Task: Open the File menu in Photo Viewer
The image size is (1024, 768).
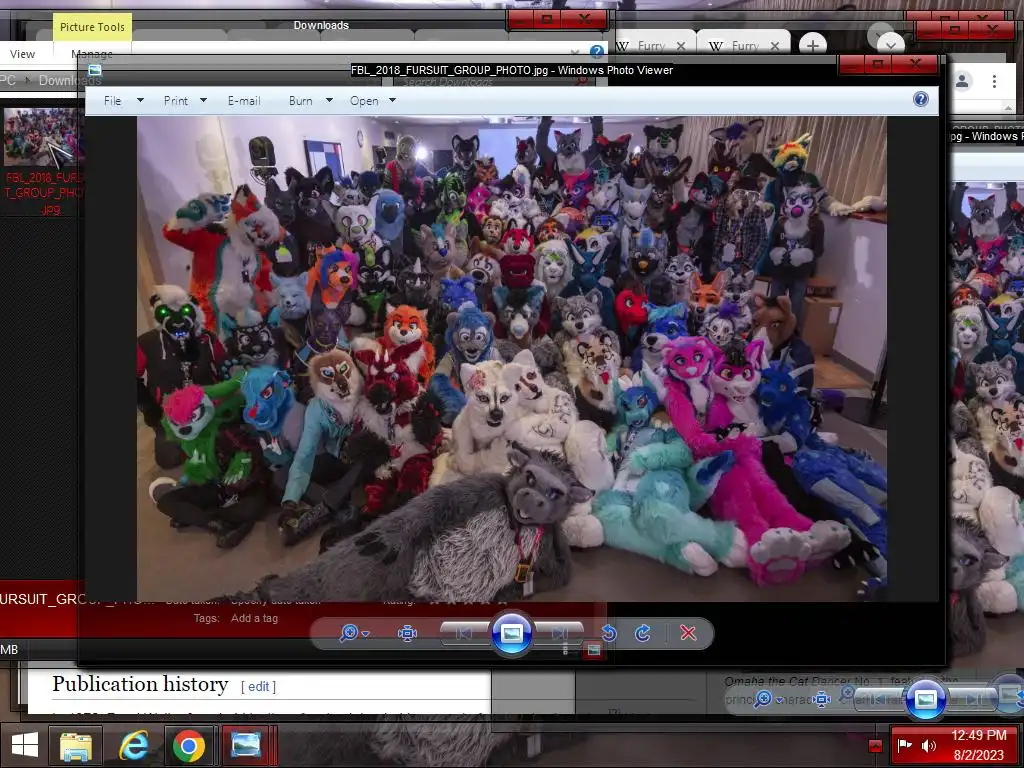Action: coord(112,101)
